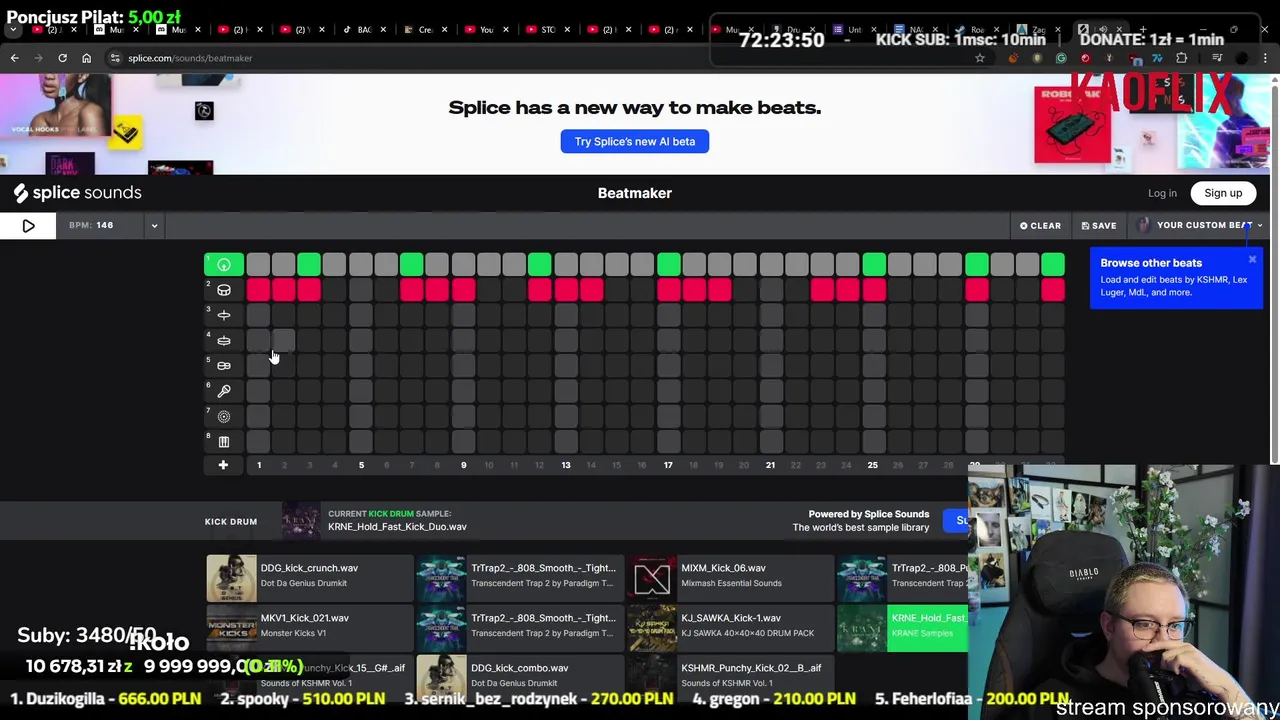Enable step 9 on track 5
1280x720 pixels.
pyautogui.click(x=463, y=366)
